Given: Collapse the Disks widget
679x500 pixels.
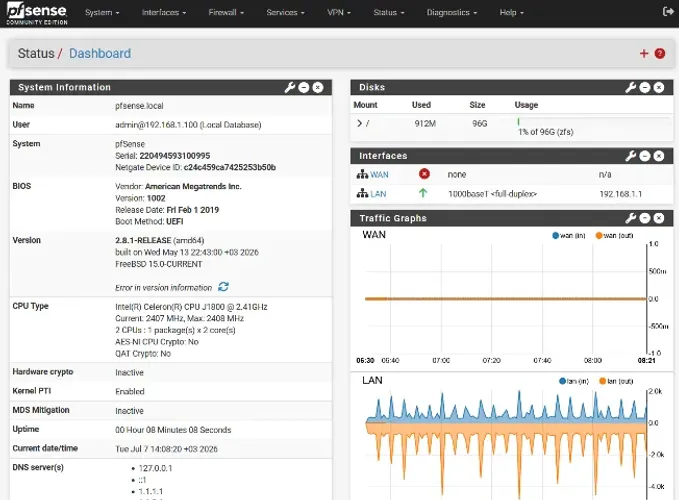Looking at the screenshot, I should point(645,87).
